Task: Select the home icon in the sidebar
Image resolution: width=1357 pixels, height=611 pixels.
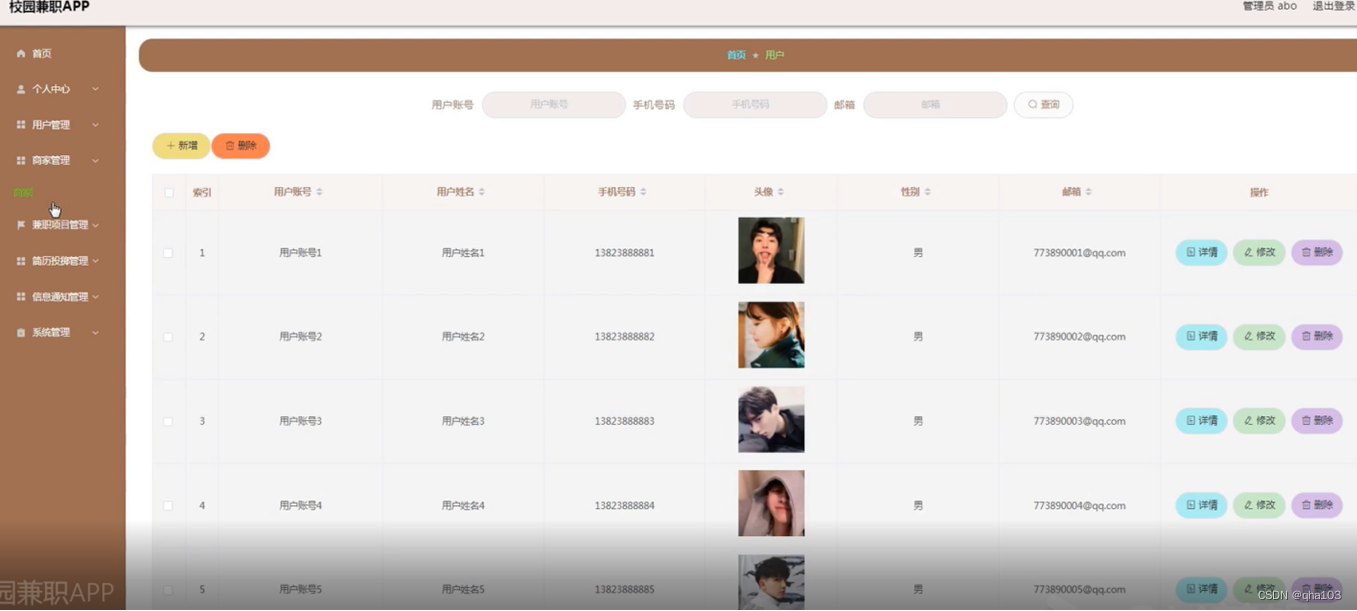Action: coord(18,53)
